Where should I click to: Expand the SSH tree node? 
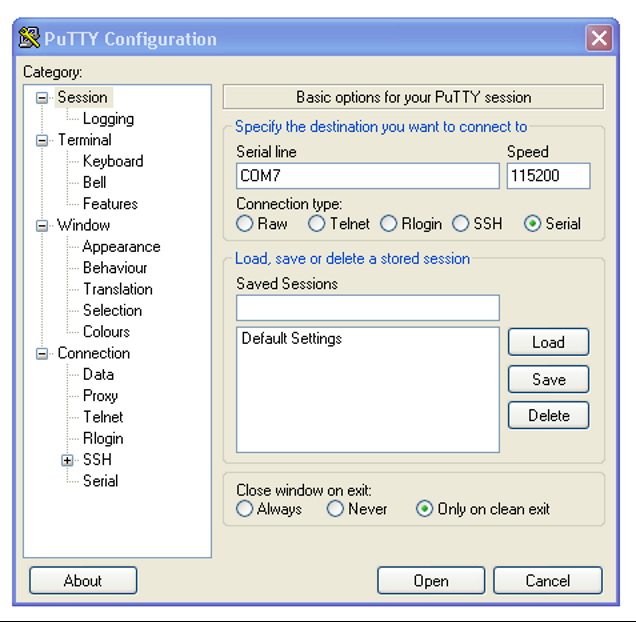[67, 460]
